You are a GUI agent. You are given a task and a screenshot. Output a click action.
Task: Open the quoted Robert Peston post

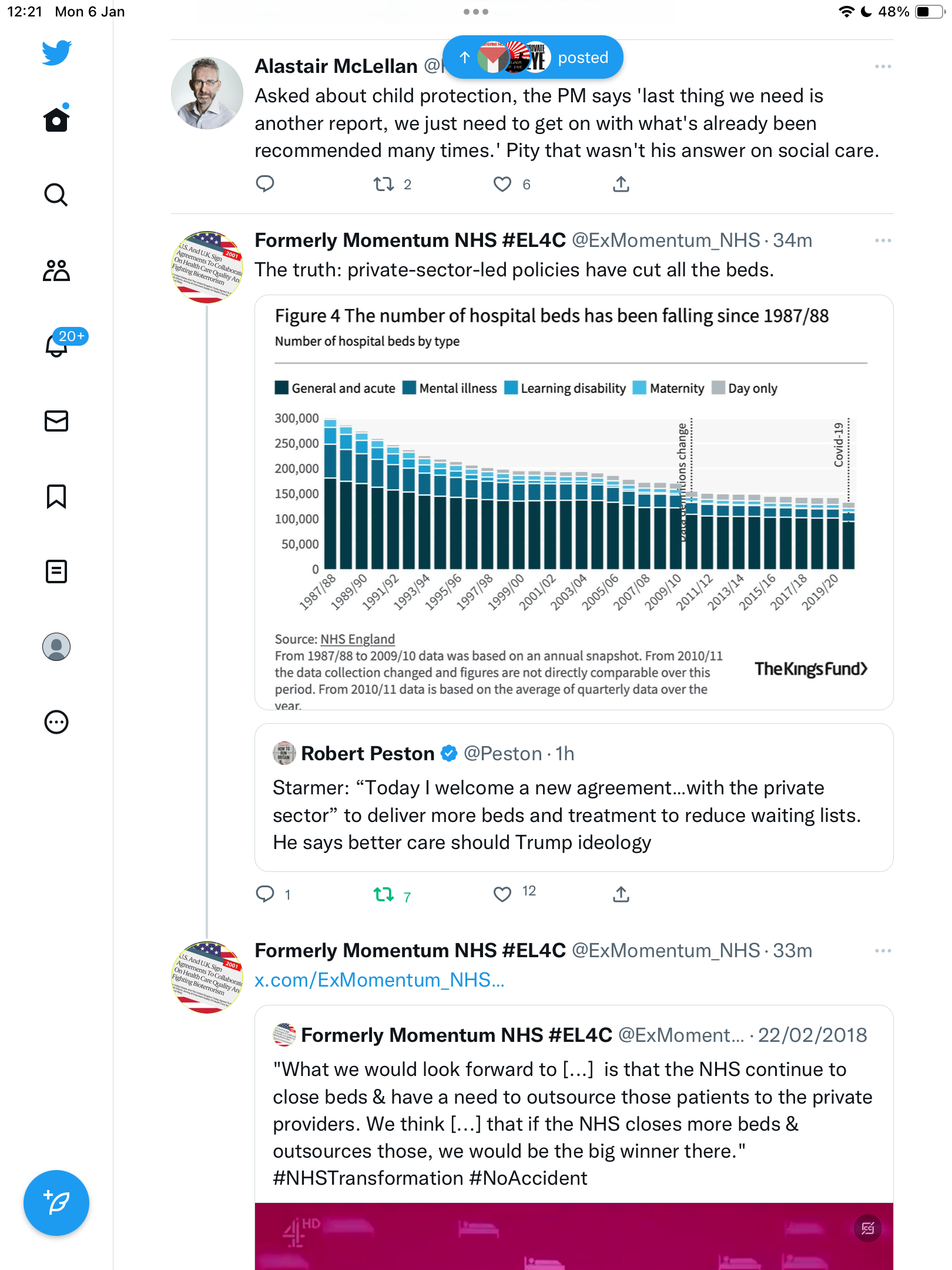574,798
